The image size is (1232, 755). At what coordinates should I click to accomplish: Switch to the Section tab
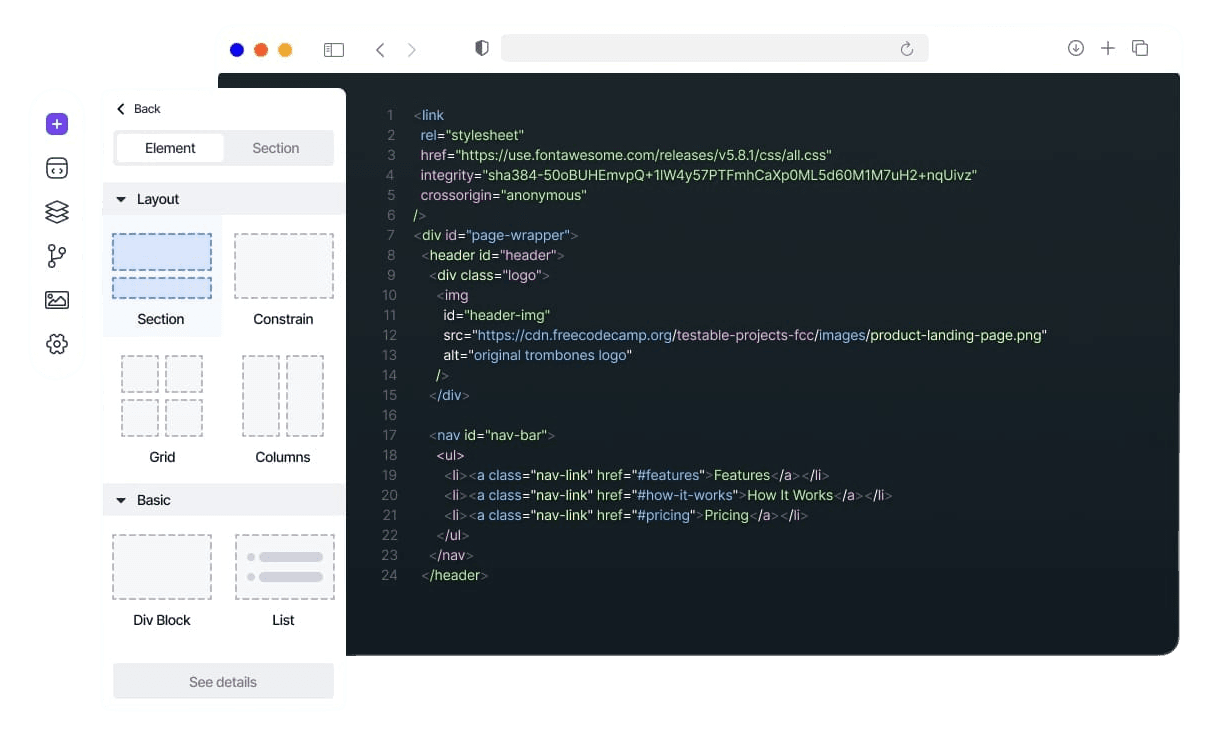276,147
